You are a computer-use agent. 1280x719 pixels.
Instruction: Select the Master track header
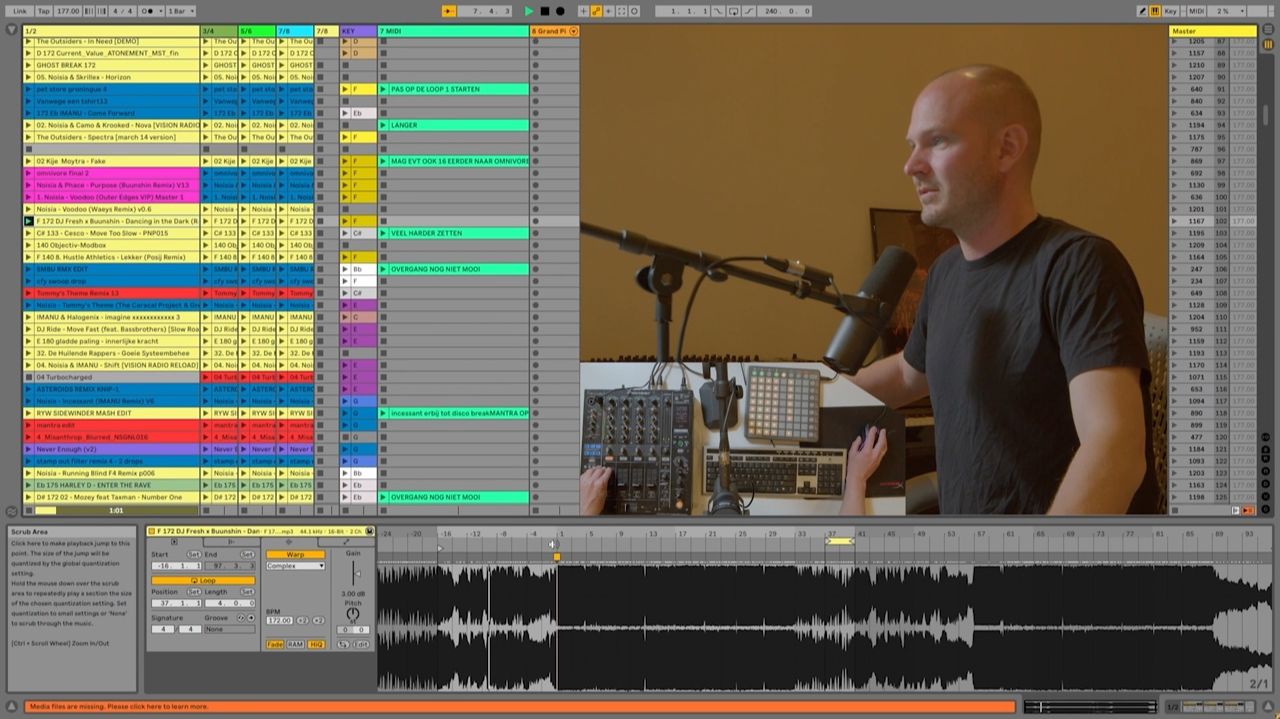[x=1213, y=31]
